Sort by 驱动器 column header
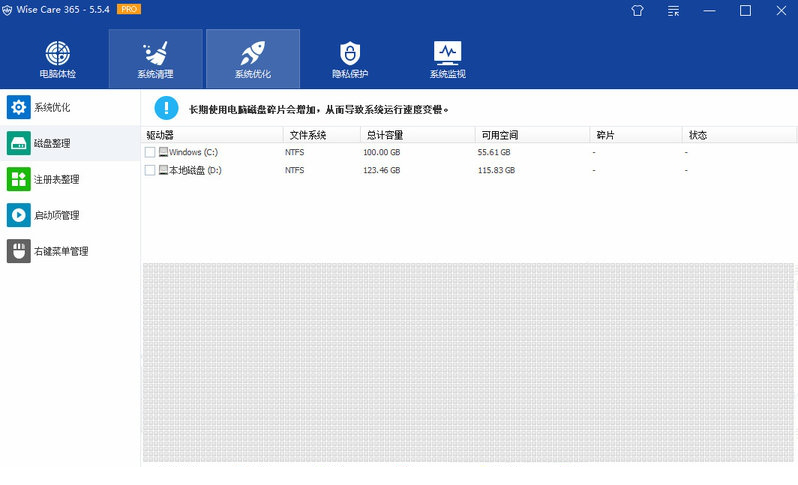Image resolution: width=798 pixels, height=485 pixels. pyautogui.click(x=212, y=135)
